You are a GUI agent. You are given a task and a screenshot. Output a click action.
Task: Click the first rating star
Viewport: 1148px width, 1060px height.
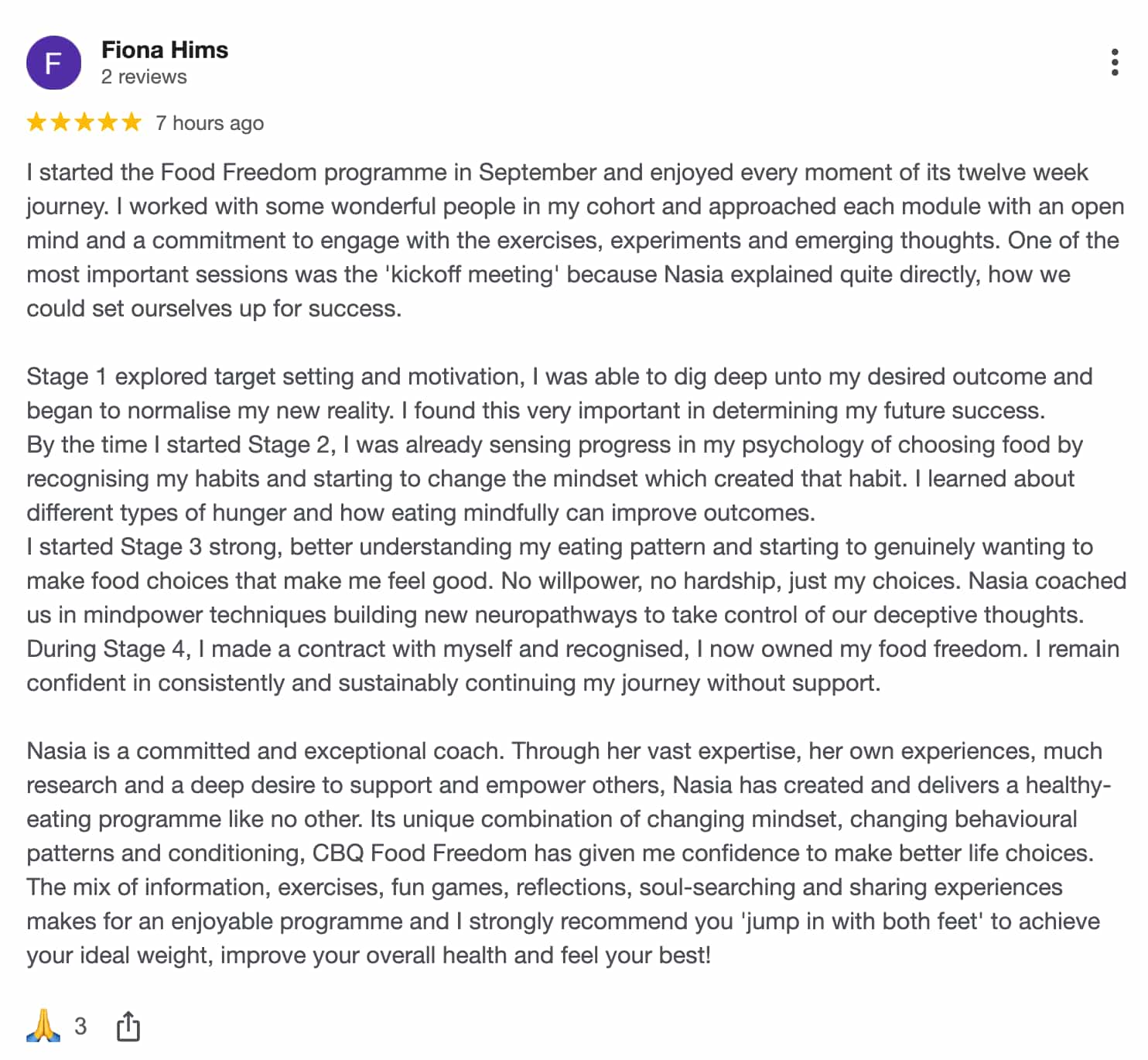36,122
